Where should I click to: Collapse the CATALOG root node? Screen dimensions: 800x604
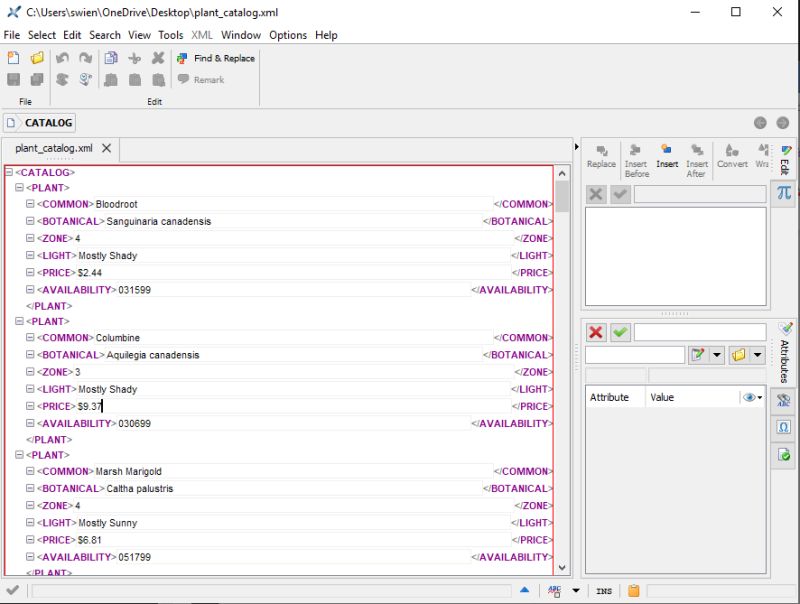[8, 172]
